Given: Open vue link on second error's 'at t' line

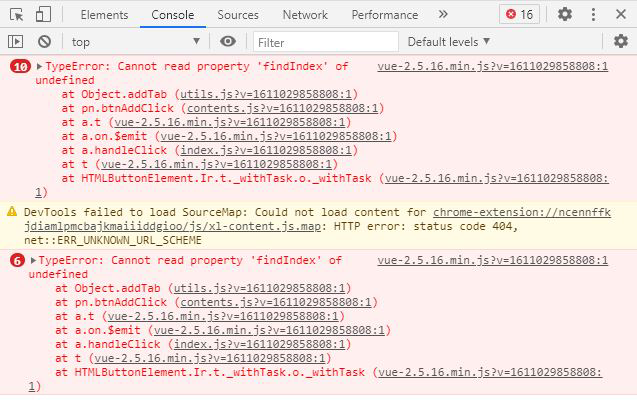Looking at the screenshot, I should (210, 358).
